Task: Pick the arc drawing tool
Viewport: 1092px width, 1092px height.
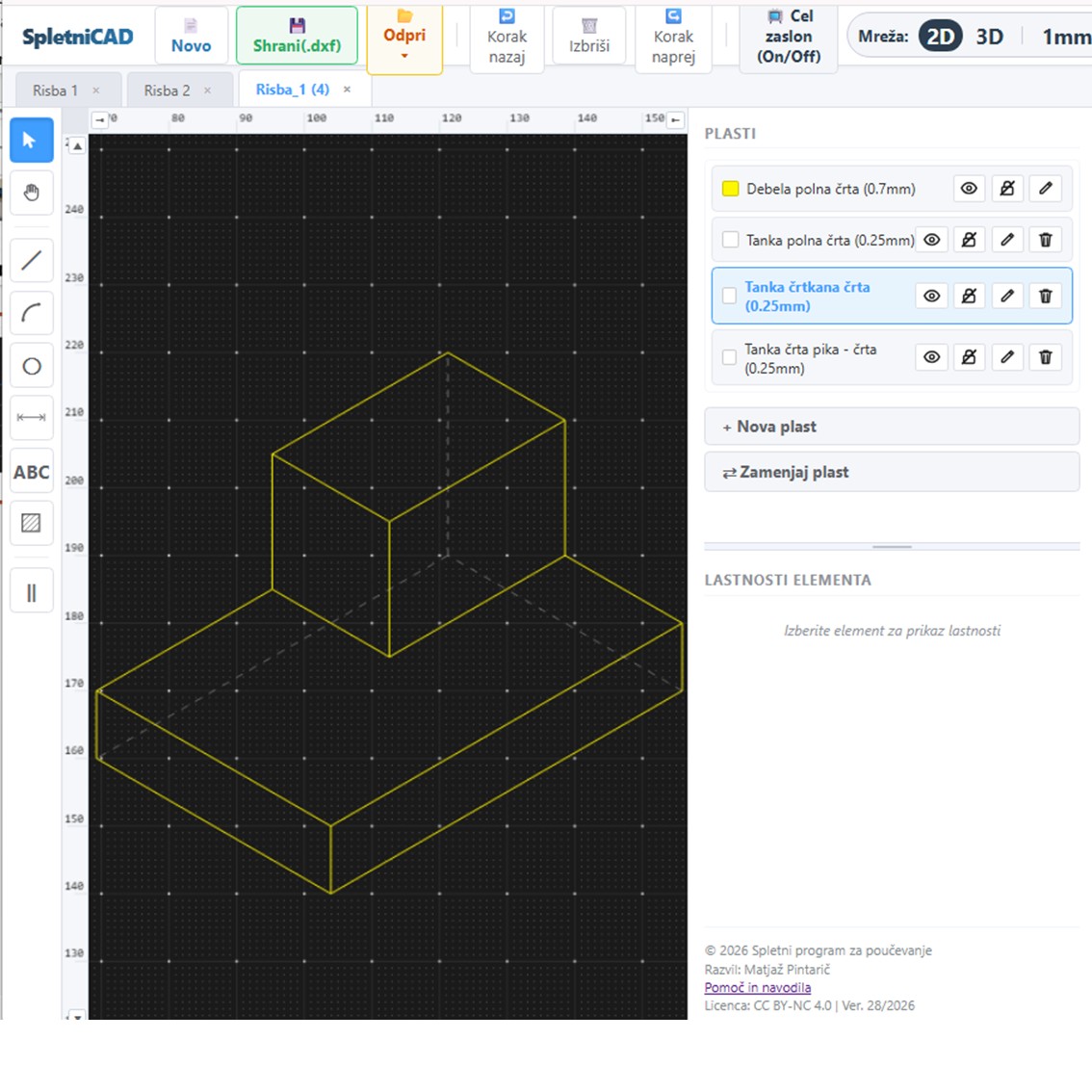Action: pyautogui.click(x=32, y=313)
